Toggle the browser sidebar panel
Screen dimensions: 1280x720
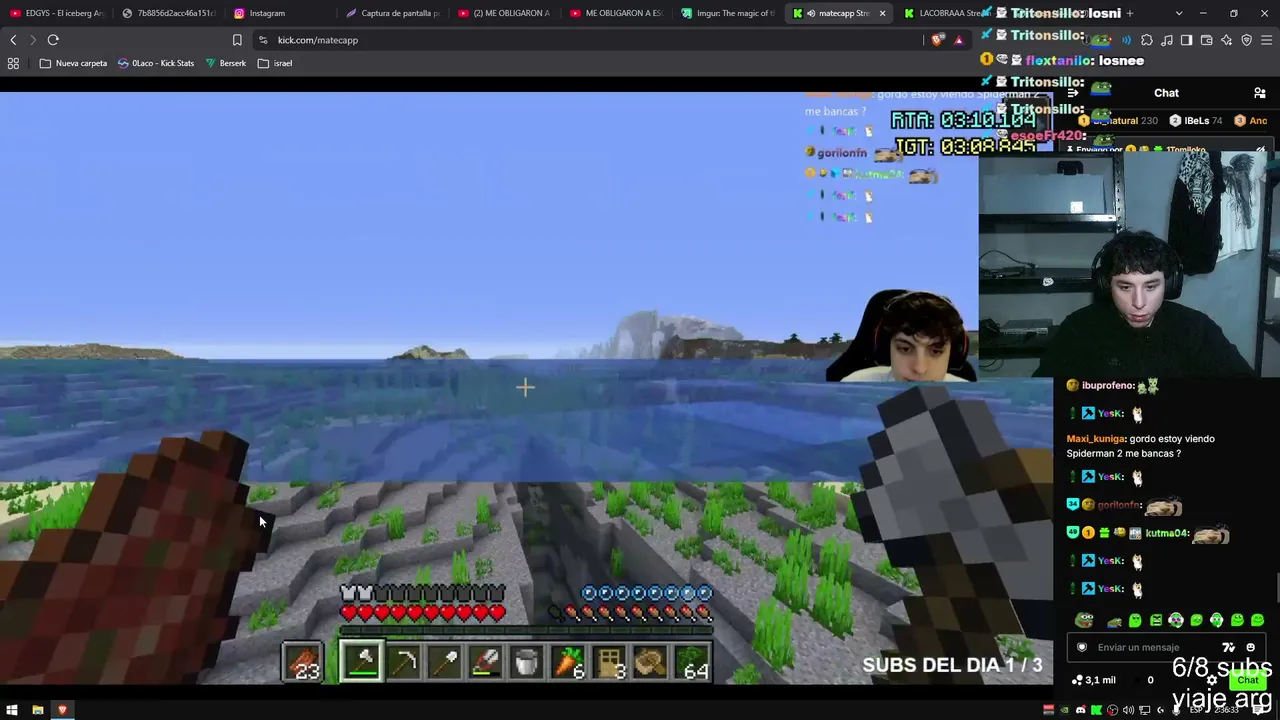click(1186, 40)
